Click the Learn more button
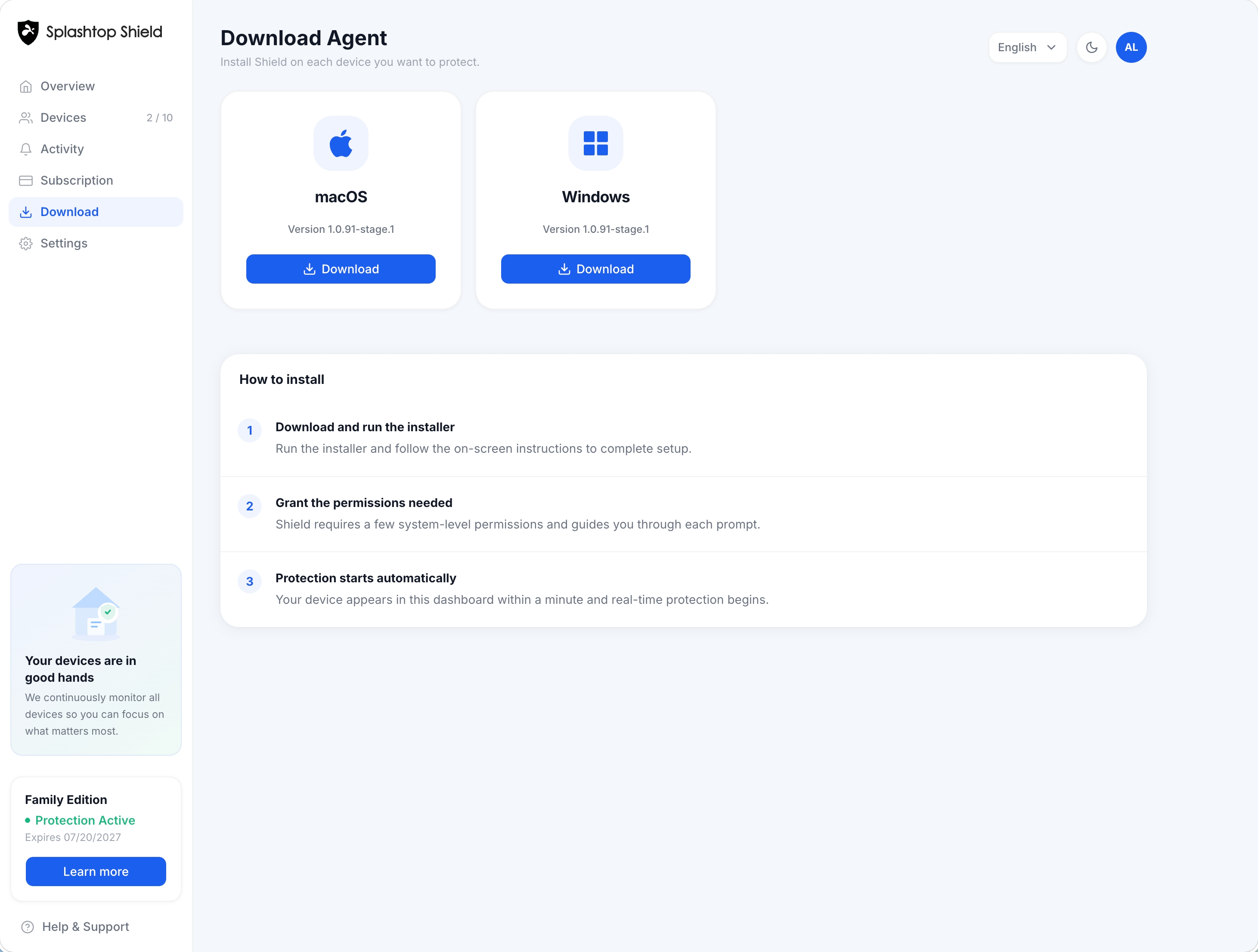This screenshot has width=1258, height=952. pyautogui.click(x=96, y=871)
